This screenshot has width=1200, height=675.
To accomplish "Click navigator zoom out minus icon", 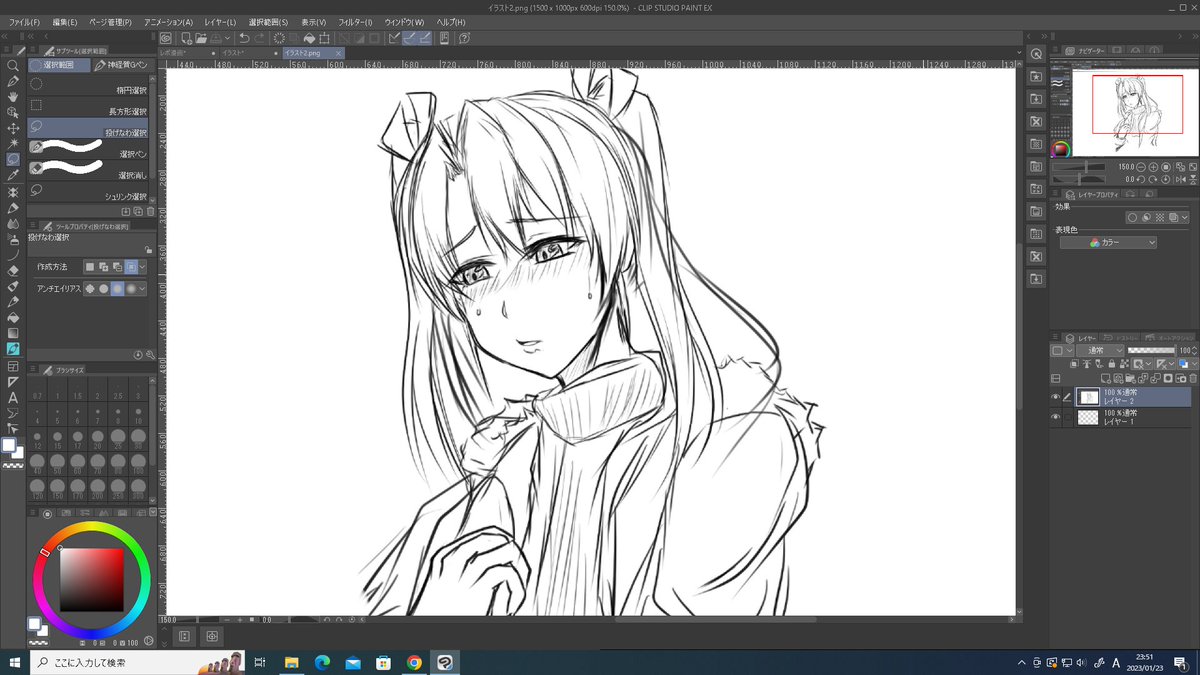I will click(x=1141, y=166).
